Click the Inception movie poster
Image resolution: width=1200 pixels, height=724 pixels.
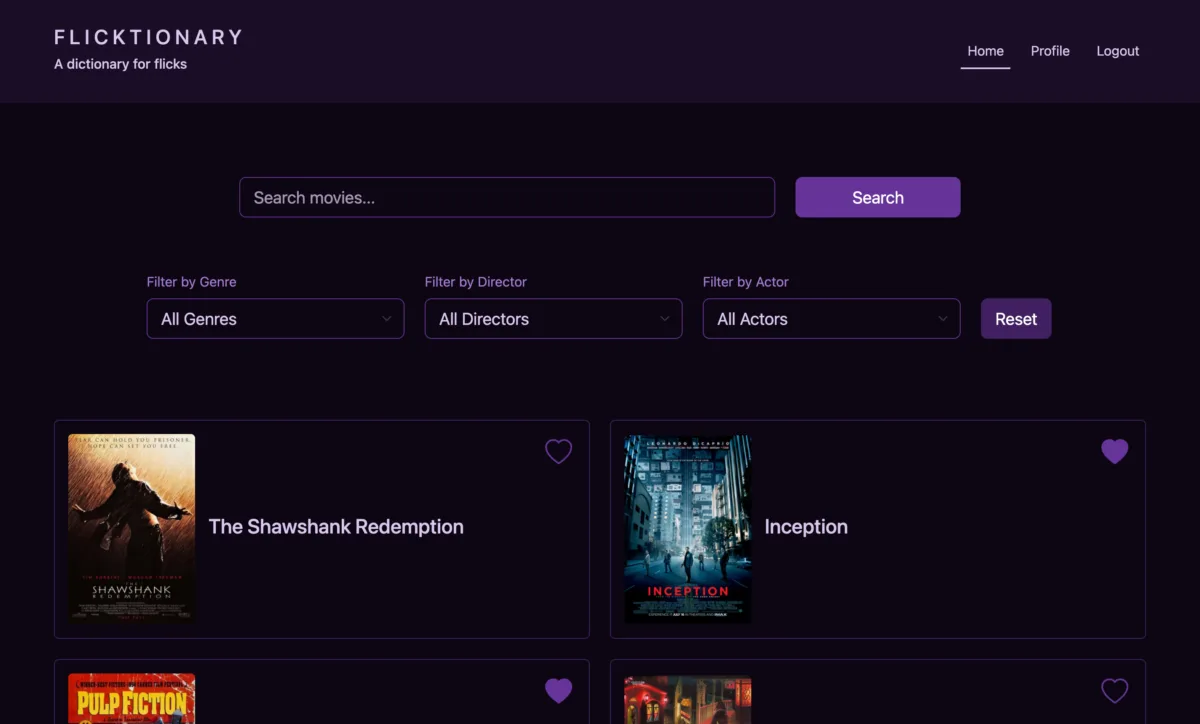(x=687, y=528)
